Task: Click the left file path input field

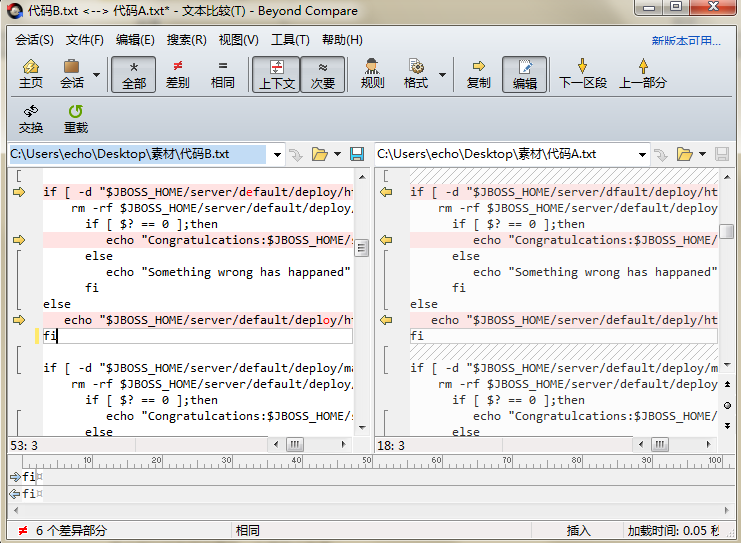Action: pyautogui.click(x=137, y=154)
